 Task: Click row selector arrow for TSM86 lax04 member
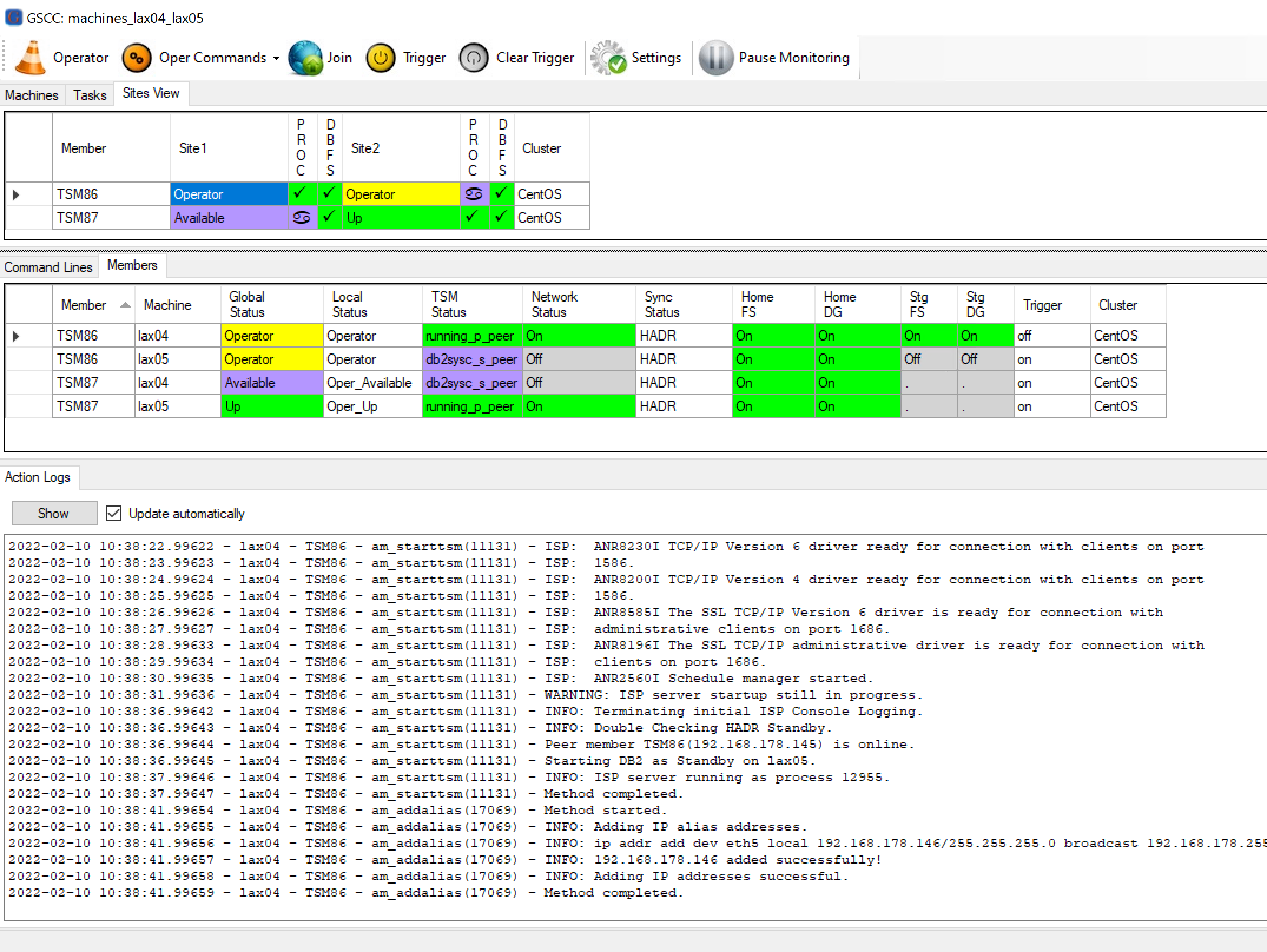pyautogui.click(x=17, y=336)
